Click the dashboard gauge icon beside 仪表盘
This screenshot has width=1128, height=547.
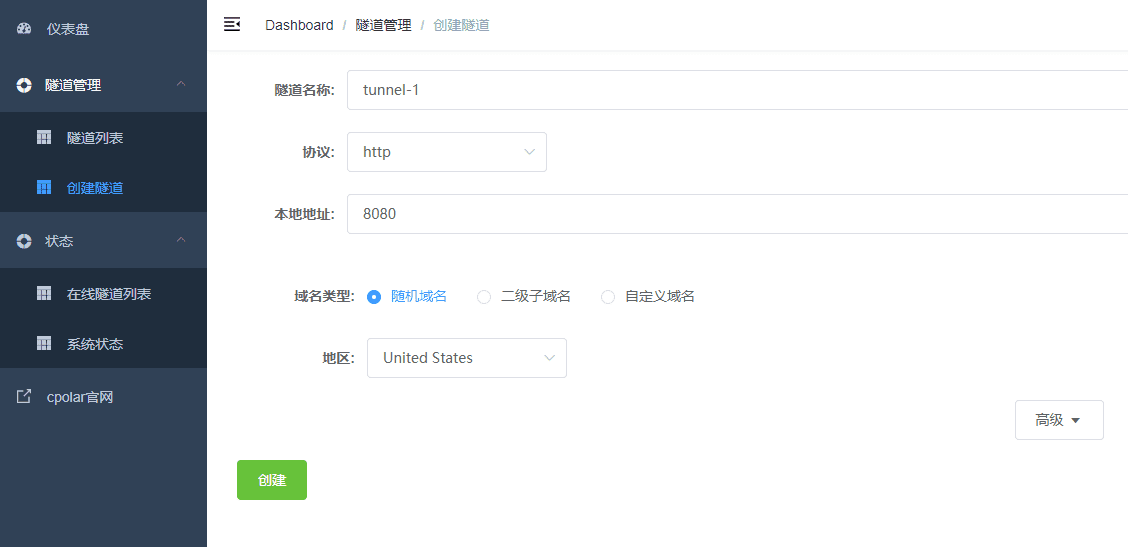24,30
